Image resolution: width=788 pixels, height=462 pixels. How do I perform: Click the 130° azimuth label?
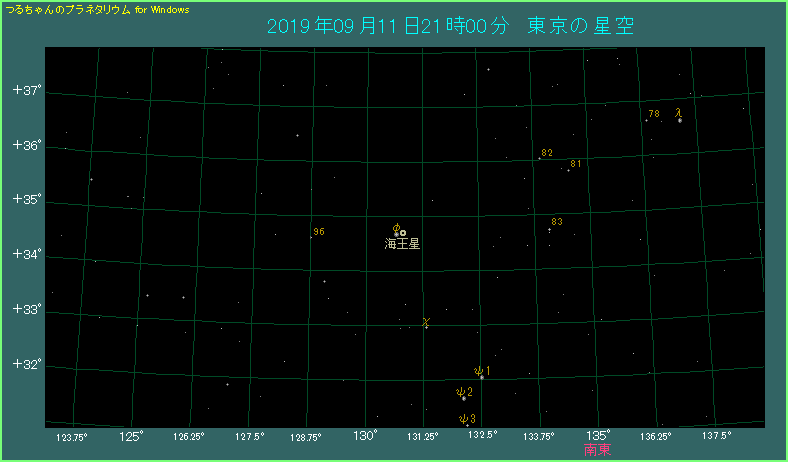pos(365,435)
